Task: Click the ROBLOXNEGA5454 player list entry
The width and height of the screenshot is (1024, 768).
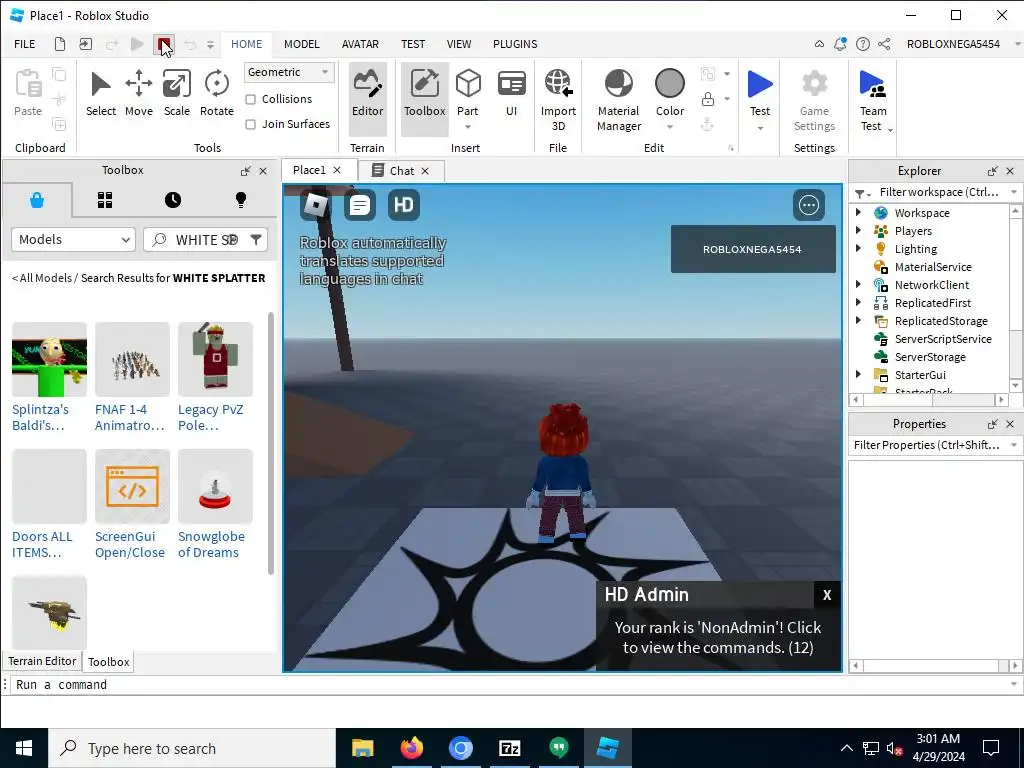Action: click(753, 249)
